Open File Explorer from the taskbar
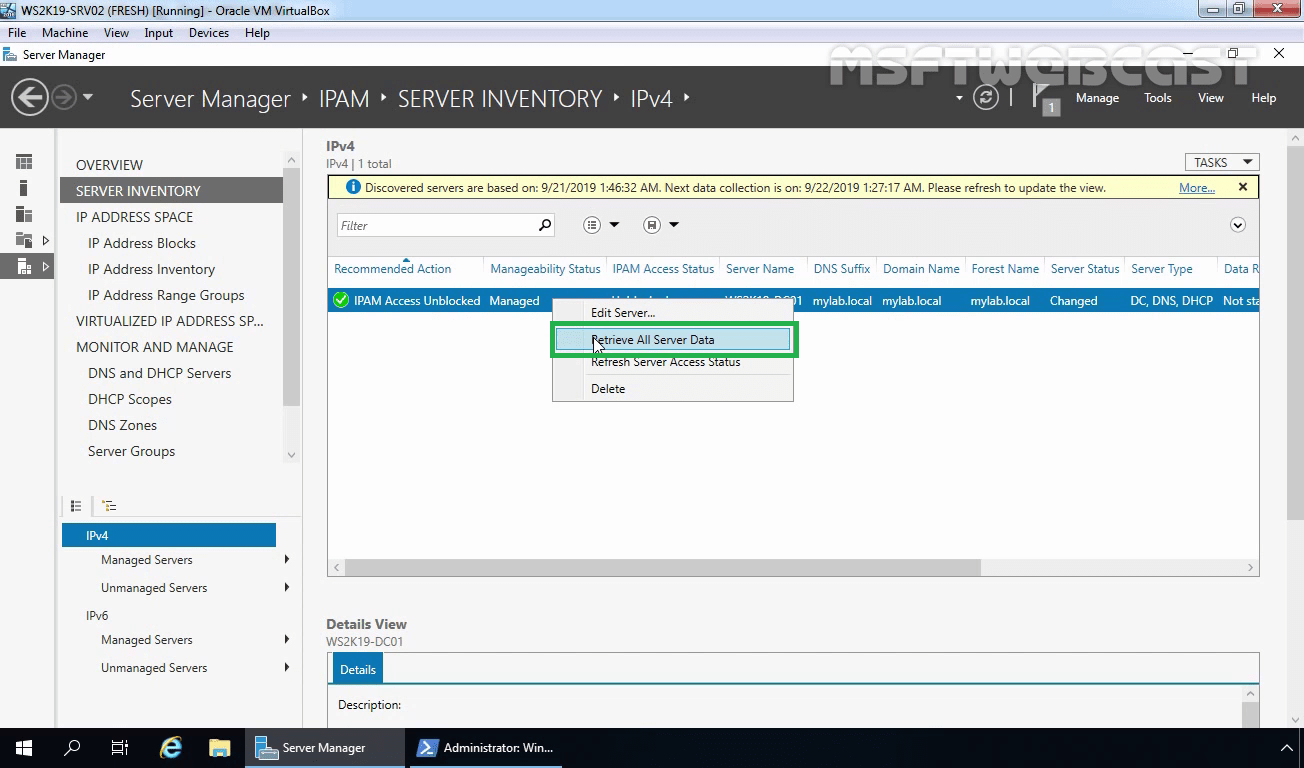 pyautogui.click(x=220, y=747)
